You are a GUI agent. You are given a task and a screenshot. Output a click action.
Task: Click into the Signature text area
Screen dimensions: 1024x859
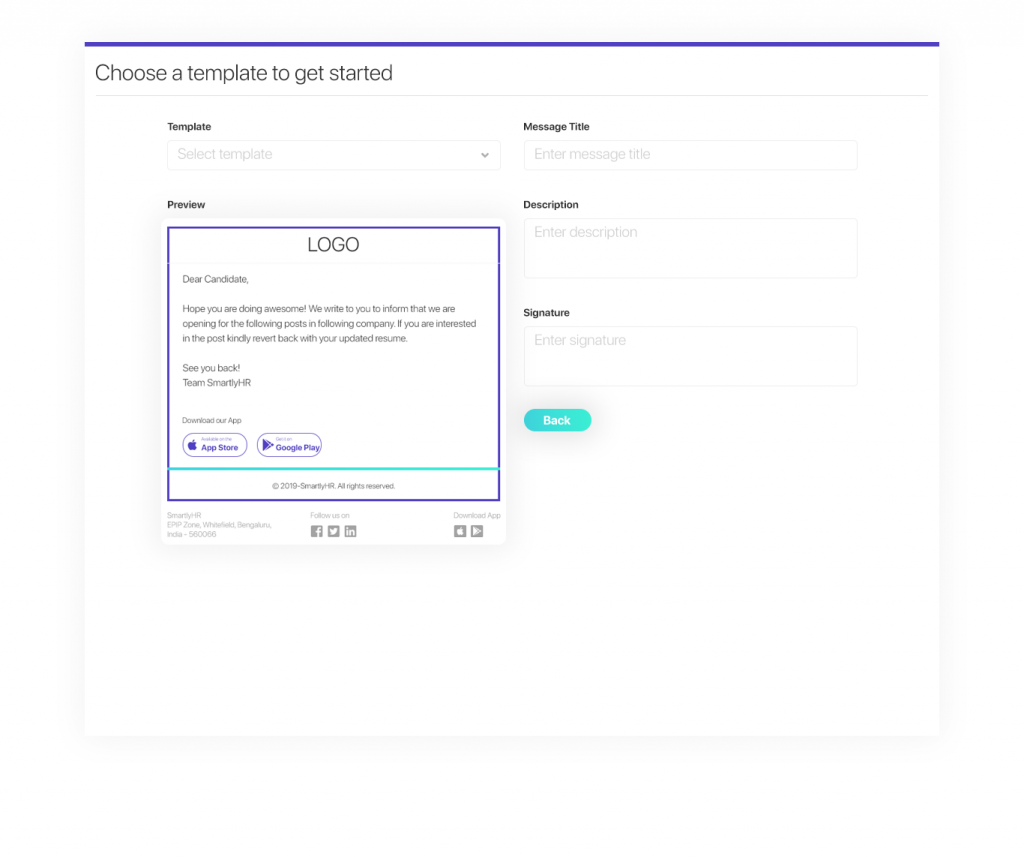690,355
